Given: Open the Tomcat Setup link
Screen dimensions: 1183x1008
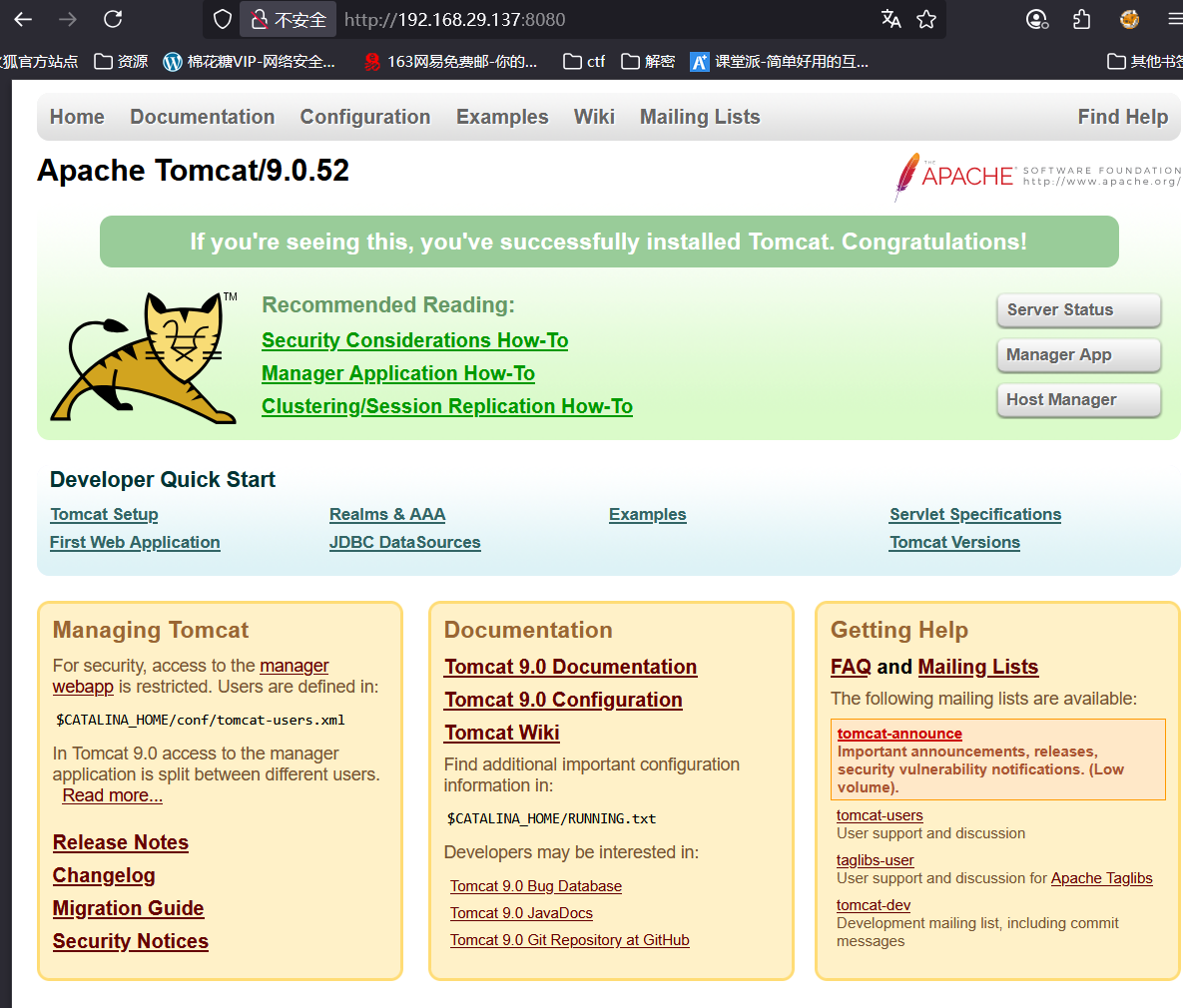Looking at the screenshot, I should pyautogui.click(x=104, y=515).
